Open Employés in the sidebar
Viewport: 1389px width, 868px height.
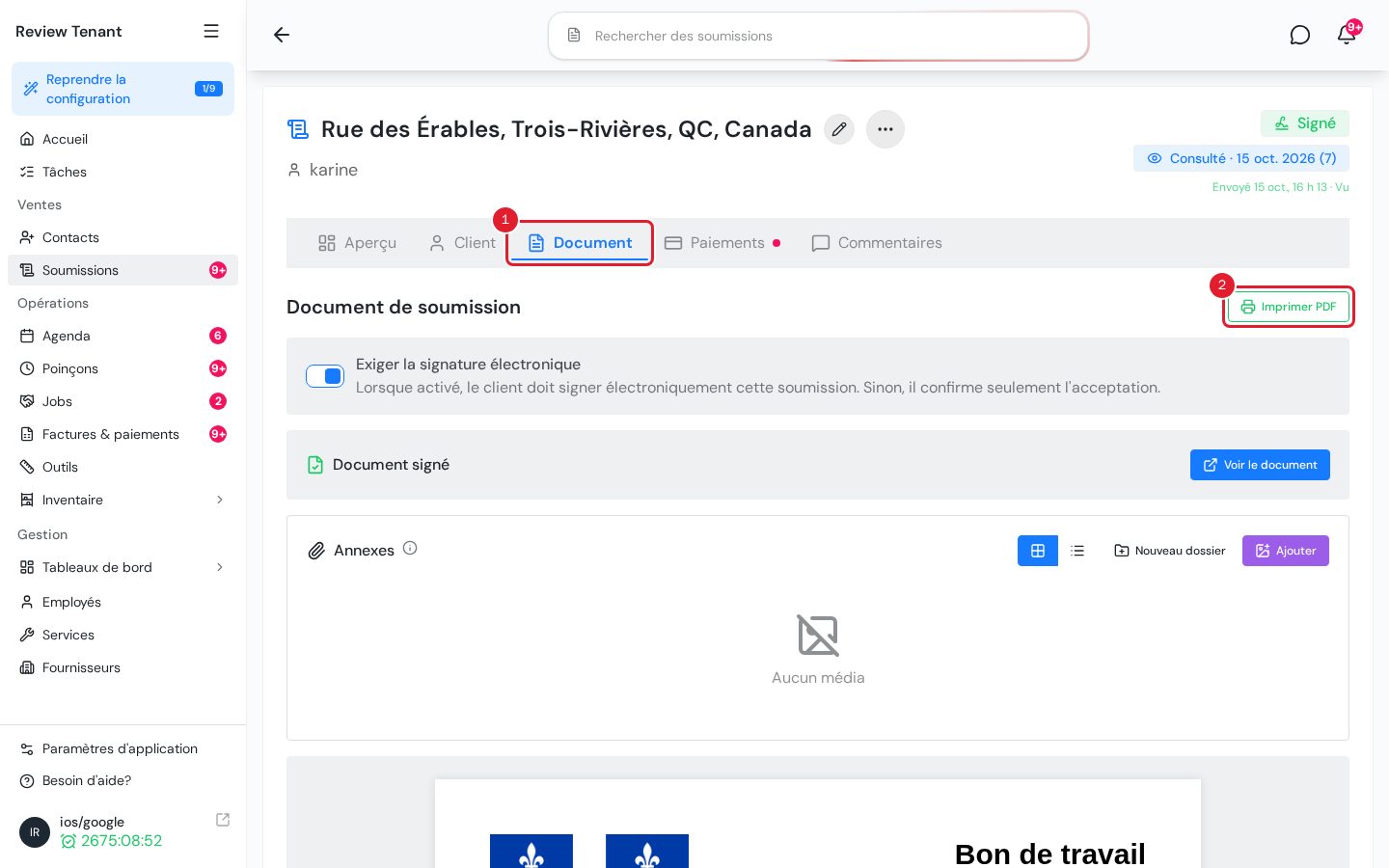[x=123, y=602]
